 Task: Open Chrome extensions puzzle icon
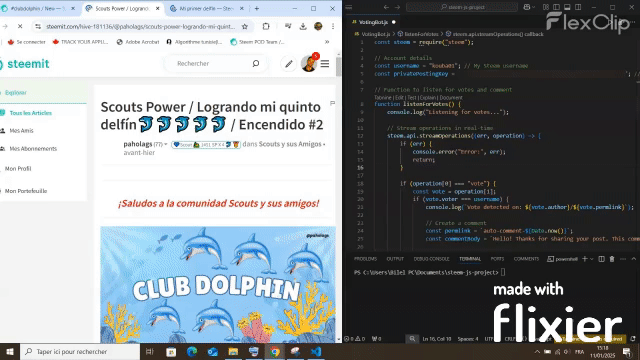(x=266, y=26)
